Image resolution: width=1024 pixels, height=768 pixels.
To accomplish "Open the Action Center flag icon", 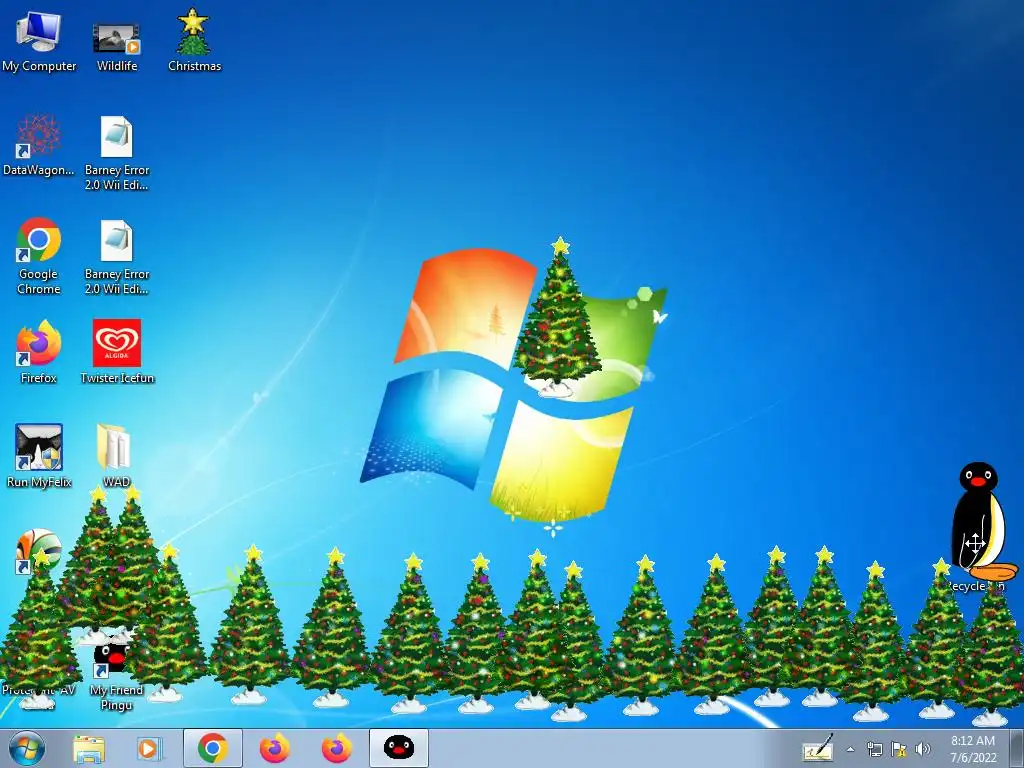I will [x=899, y=749].
